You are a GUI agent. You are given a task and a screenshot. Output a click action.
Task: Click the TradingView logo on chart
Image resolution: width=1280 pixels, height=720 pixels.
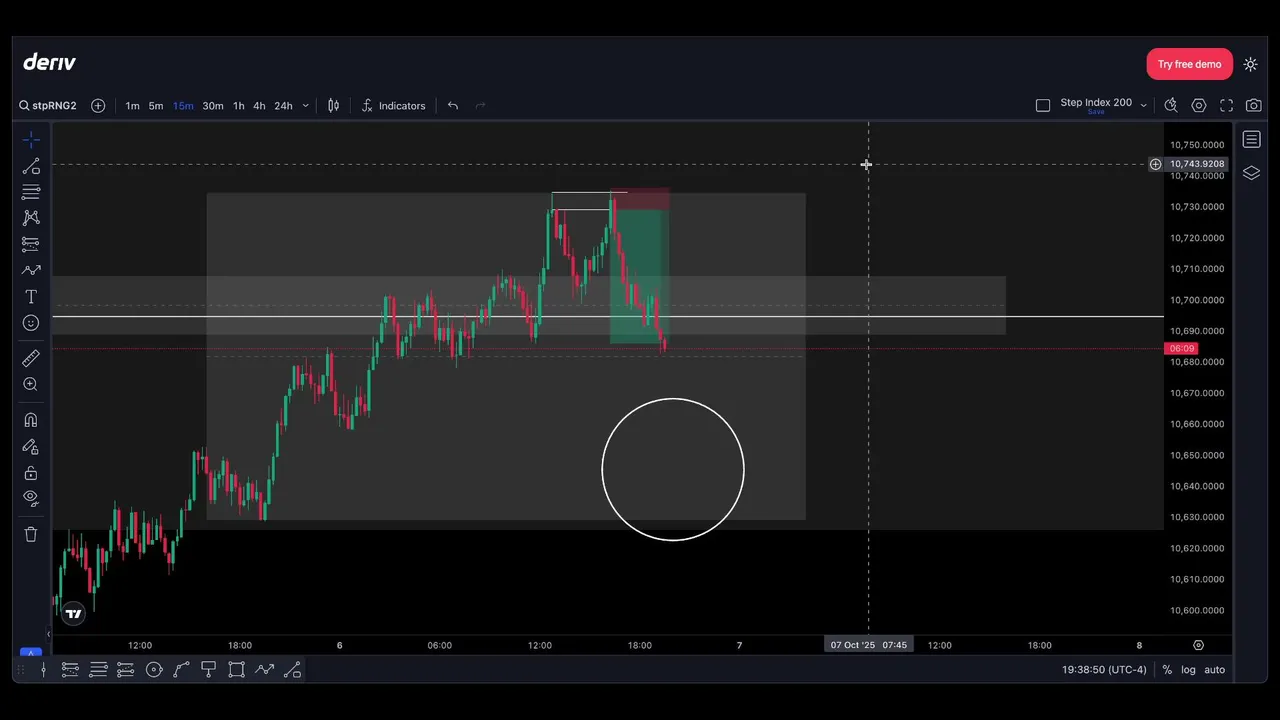[73, 613]
